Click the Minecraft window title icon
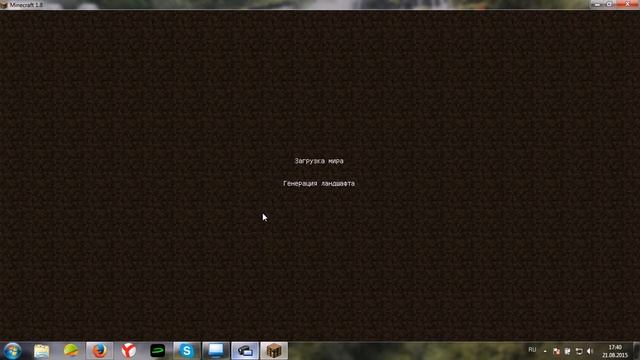The height and width of the screenshot is (360, 640). [4, 5]
